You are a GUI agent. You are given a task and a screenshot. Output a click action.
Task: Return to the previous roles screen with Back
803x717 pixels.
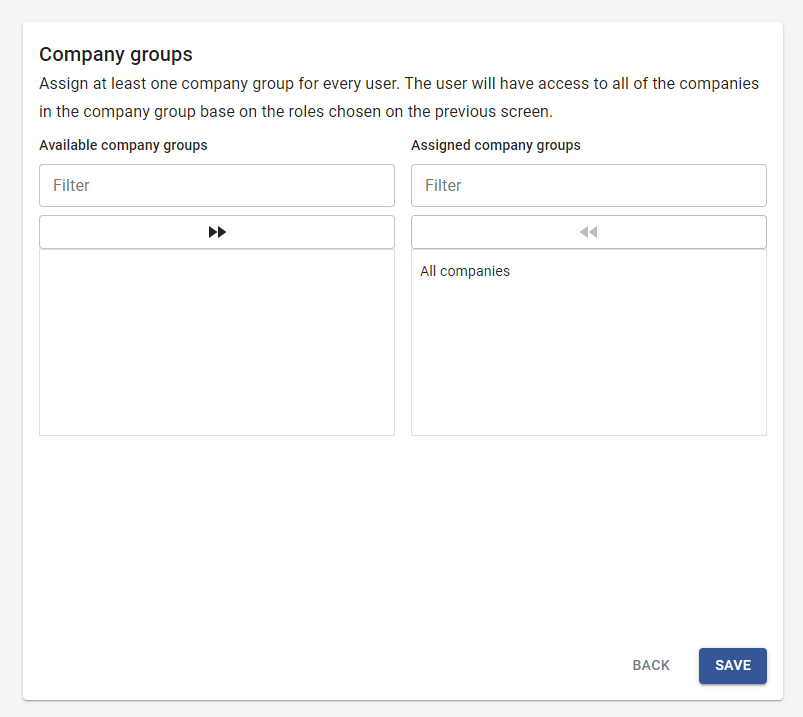651,665
